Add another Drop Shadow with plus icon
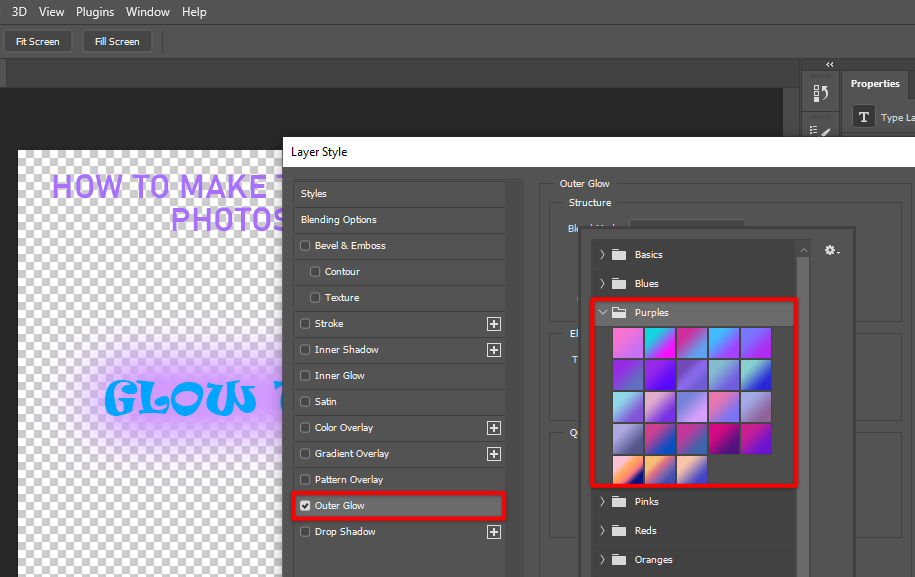The width and height of the screenshot is (915, 577). point(493,532)
